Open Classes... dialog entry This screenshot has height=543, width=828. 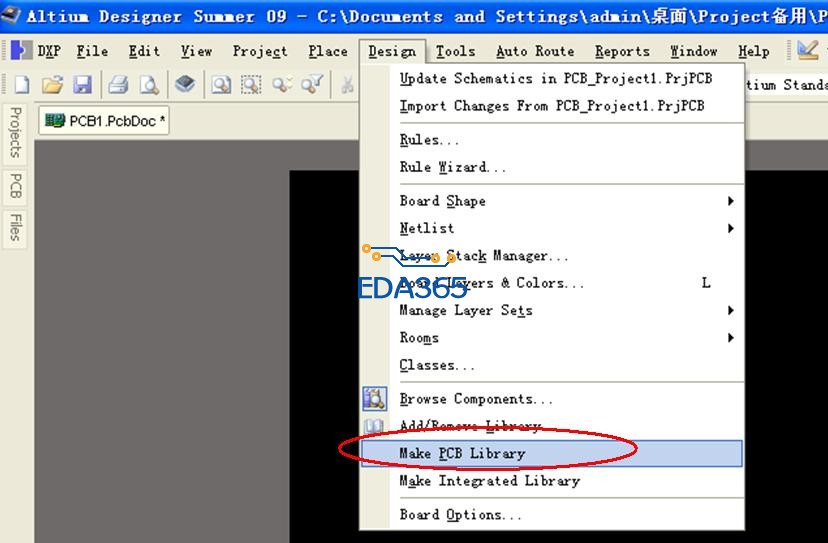pyautogui.click(x=552, y=365)
